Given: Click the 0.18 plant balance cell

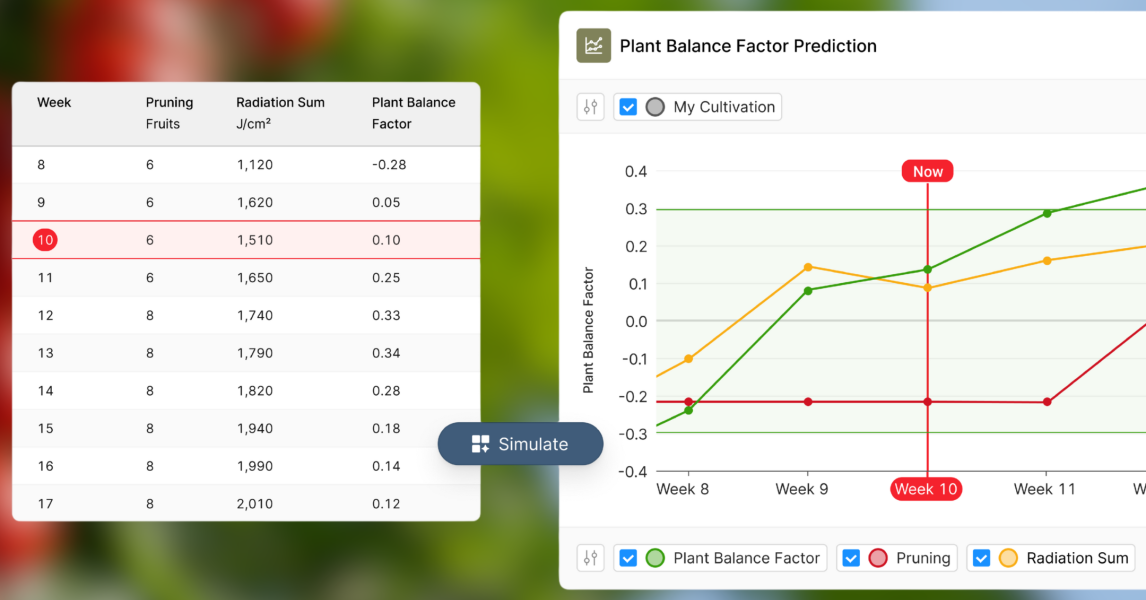Looking at the screenshot, I should (386, 428).
